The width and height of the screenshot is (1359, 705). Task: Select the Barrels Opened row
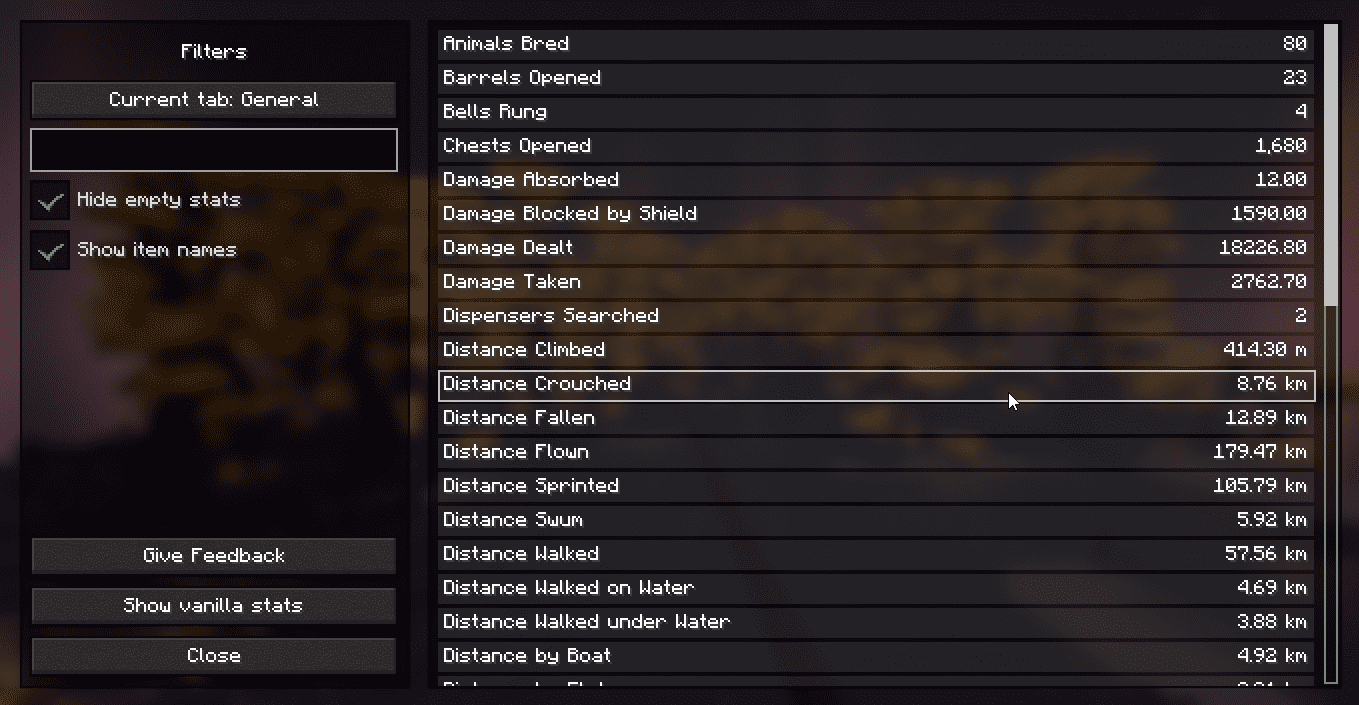point(877,78)
